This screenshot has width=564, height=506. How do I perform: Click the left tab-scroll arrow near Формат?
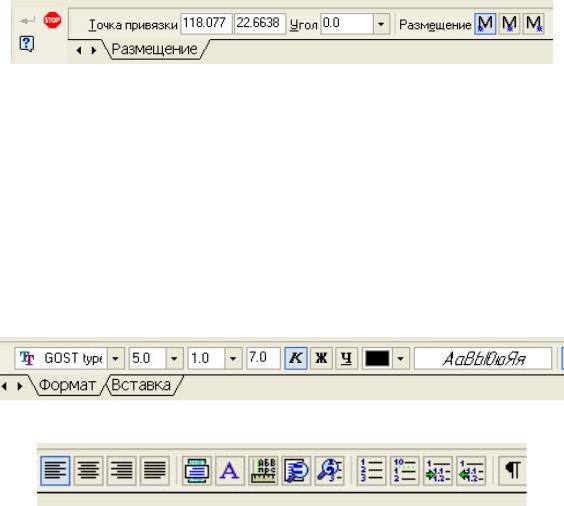coord(4,387)
